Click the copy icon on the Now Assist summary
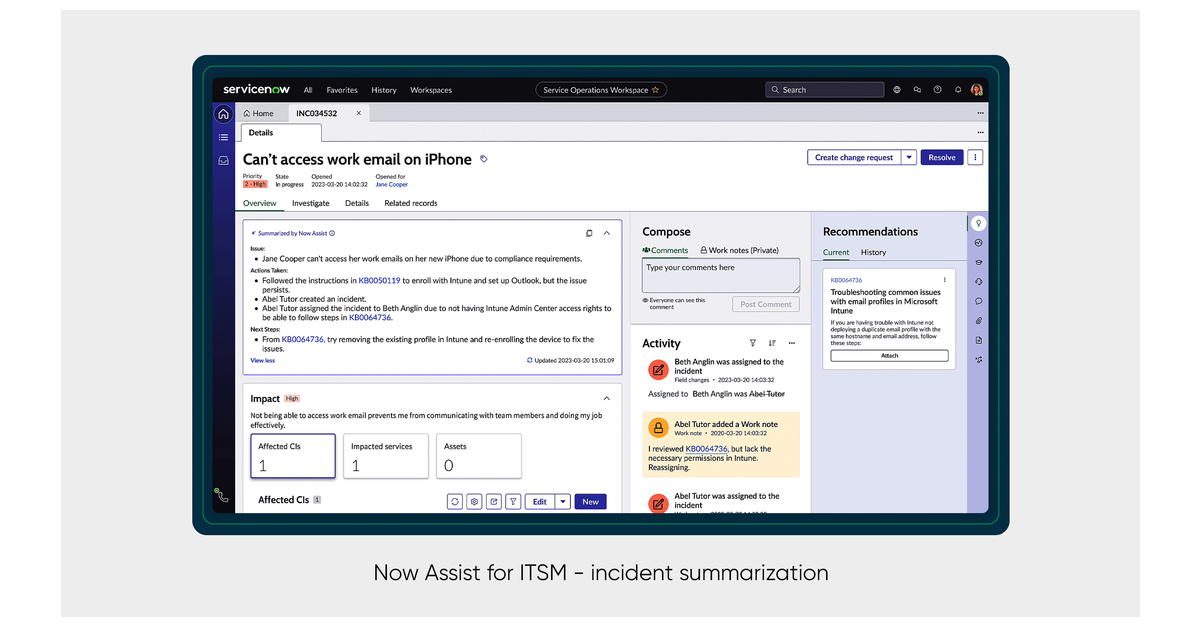The width and height of the screenshot is (1200, 627). tap(589, 233)
